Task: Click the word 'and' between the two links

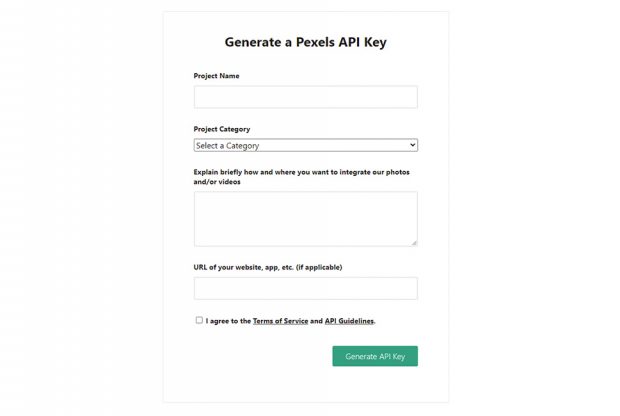Action: [316, 321]
